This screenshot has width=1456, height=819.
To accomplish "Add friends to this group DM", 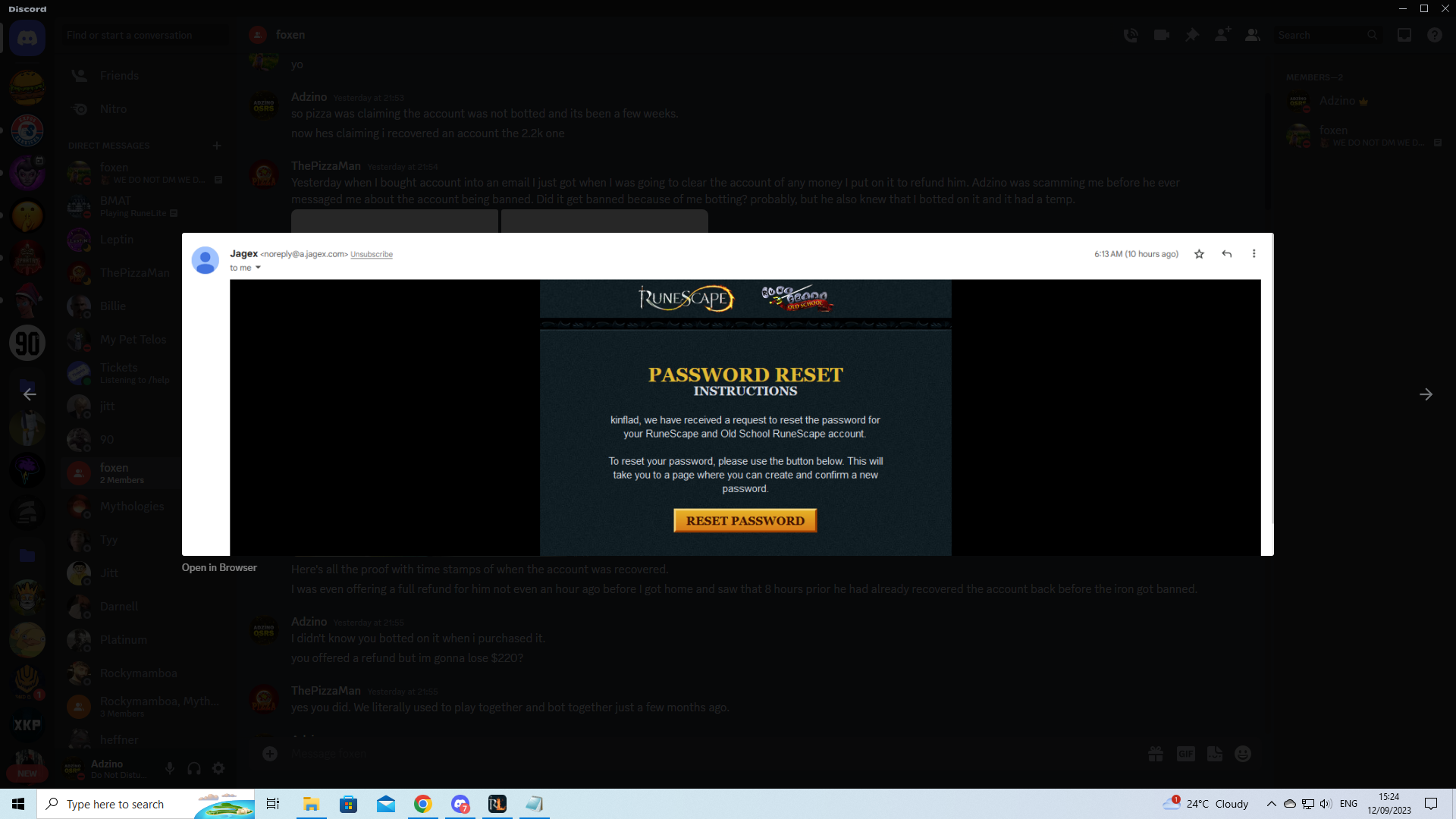I will [x=1222, y=35].
